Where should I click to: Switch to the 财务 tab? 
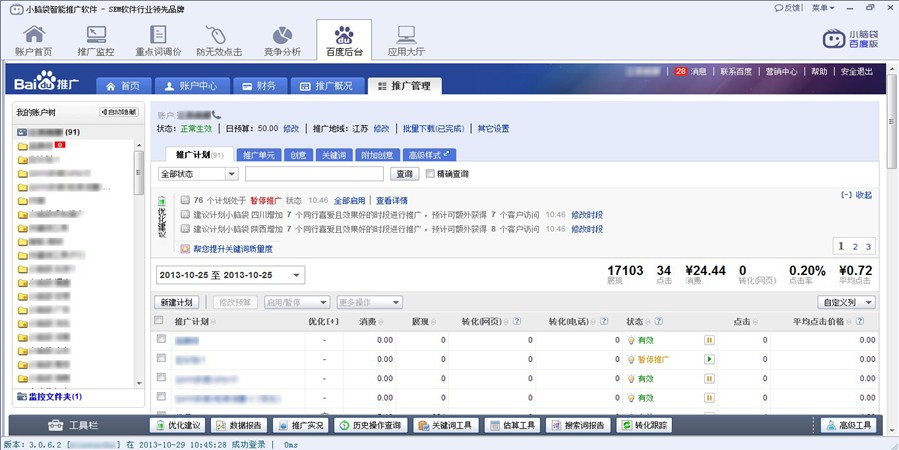tap(259, 86)
